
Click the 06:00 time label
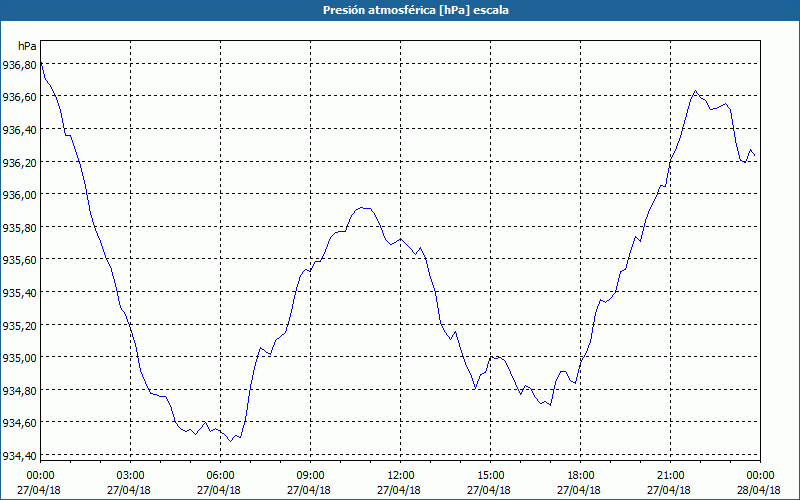[x=220, y=476]
